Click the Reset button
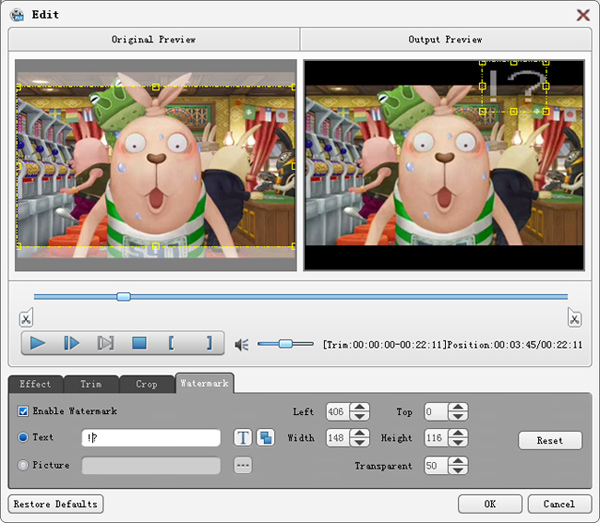Screen dimensions: 600x523 coord(550,440)
